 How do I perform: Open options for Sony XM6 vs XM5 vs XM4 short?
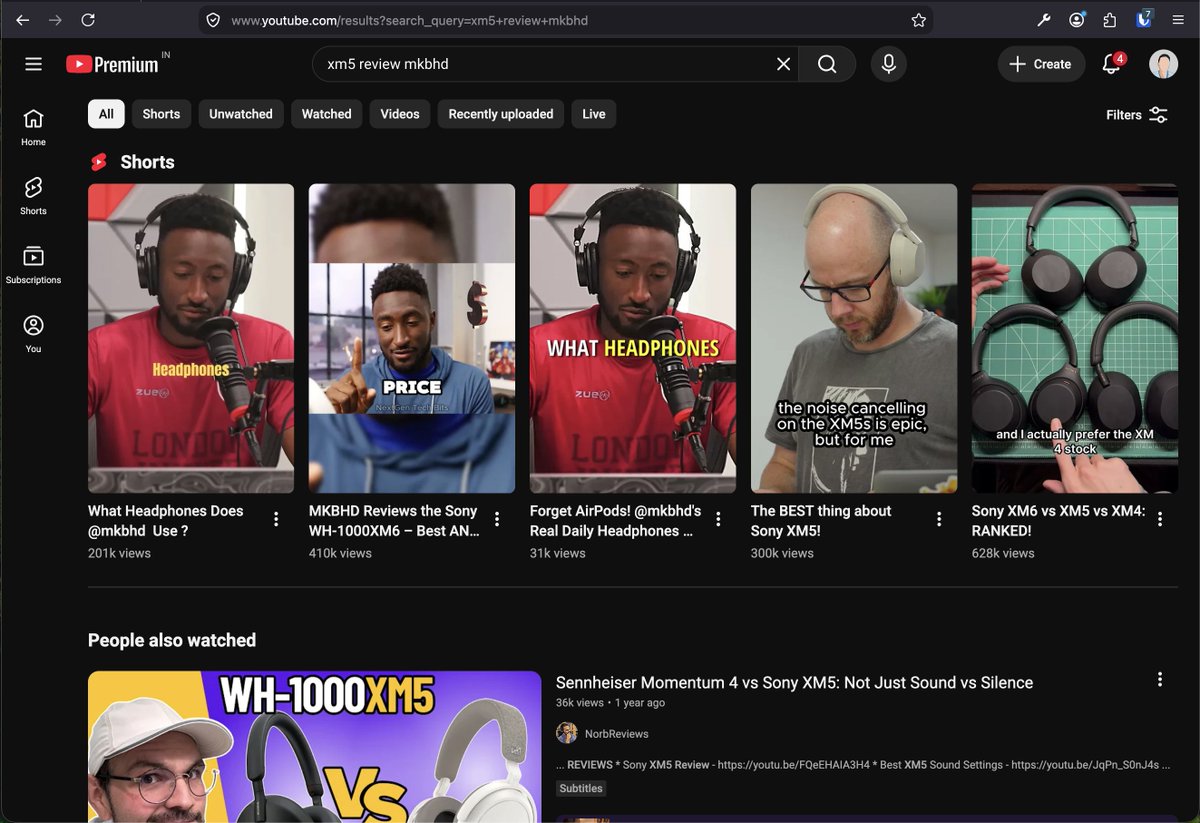coord(1160,519)
